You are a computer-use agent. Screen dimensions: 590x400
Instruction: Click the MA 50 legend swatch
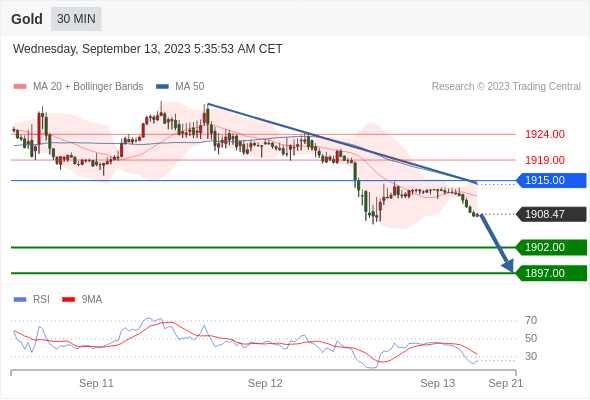162,87
